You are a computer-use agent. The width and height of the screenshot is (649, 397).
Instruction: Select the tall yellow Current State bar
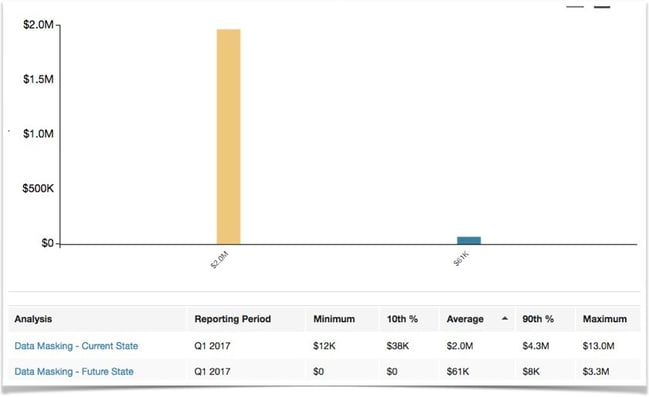pyautogui.click(x=228, y=137)
